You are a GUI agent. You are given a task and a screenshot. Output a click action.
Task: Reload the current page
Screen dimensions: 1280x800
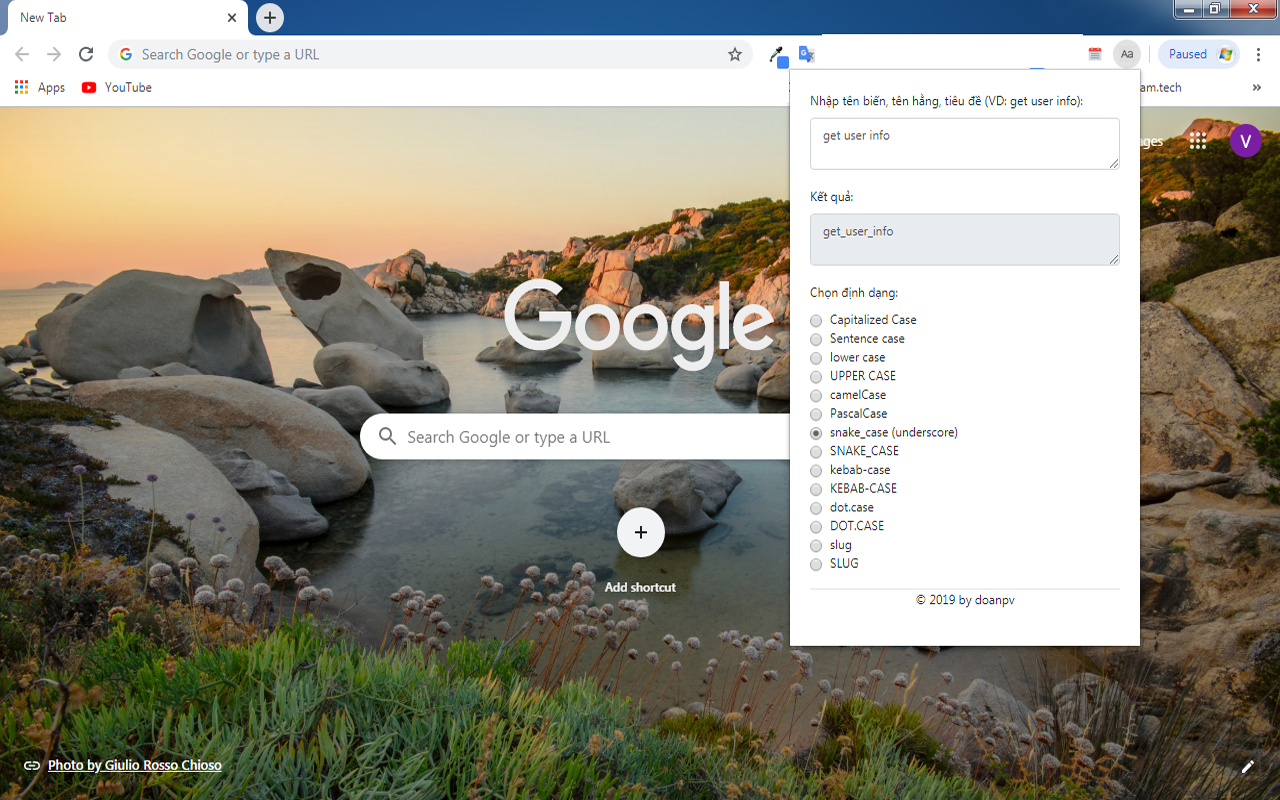pos(86,55)
